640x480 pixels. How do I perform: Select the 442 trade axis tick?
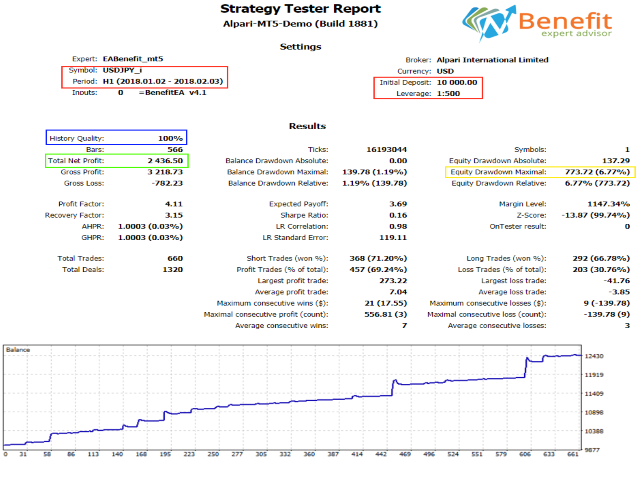point(381,454)
